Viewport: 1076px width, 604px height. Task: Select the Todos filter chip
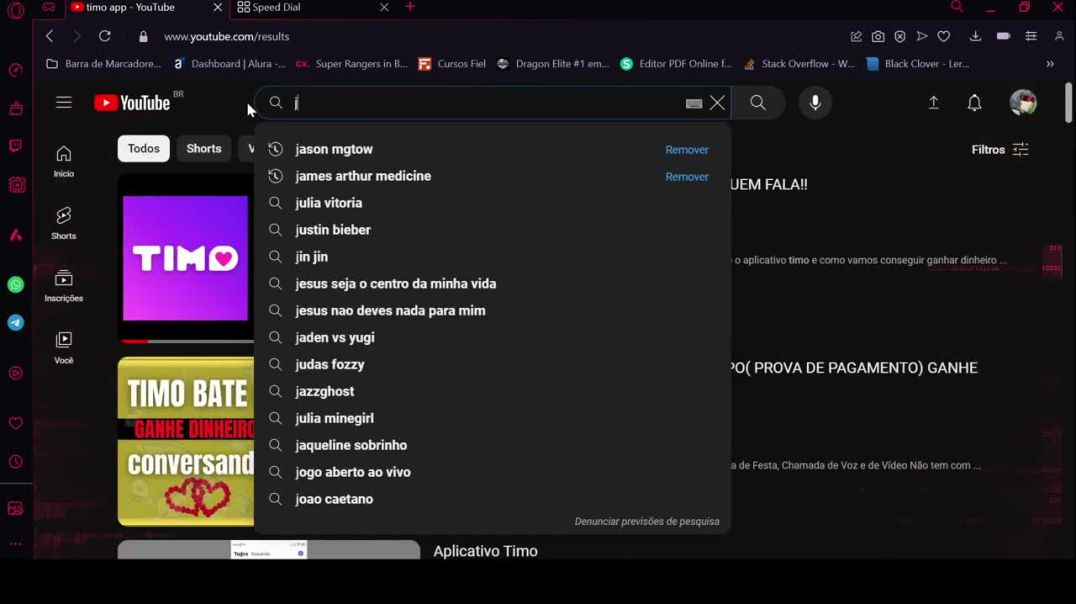(x=143, y=148)
